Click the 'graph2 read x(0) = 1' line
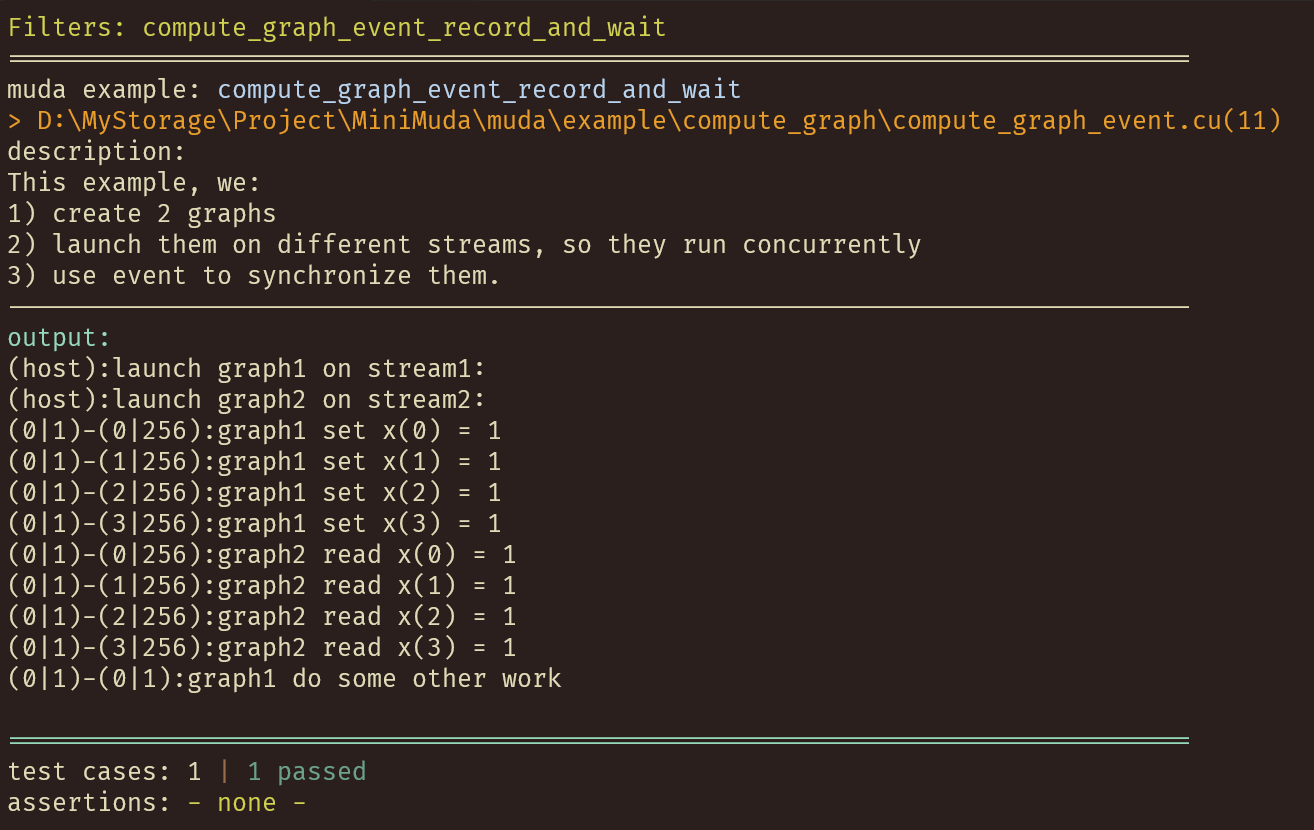The width and height of the screenshot is (1314, 830). pyautogui.click(x=262, y=555)
